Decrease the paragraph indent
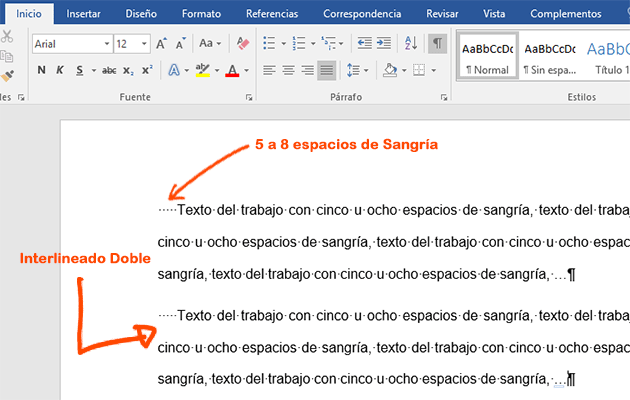Viewport: 630px width, 400px height. click(x=364, y=43)
